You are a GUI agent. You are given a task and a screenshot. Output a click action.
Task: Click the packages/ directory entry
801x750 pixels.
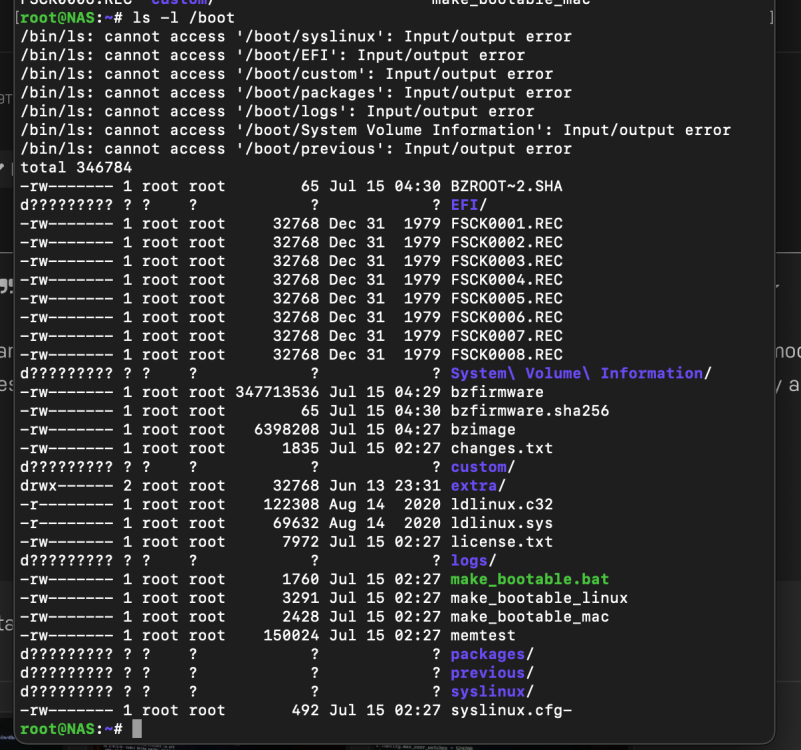coord(492,654)
